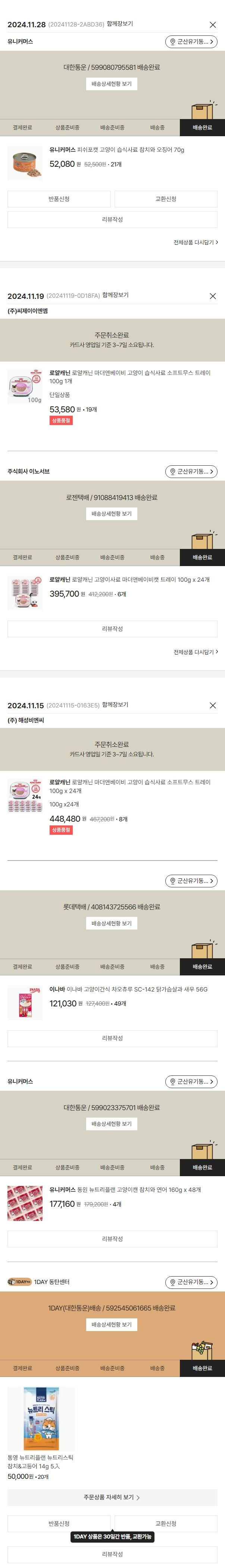
Task: Open the address dropdown next to 주식회사 이노서브
Action: (x=191, y=472)
